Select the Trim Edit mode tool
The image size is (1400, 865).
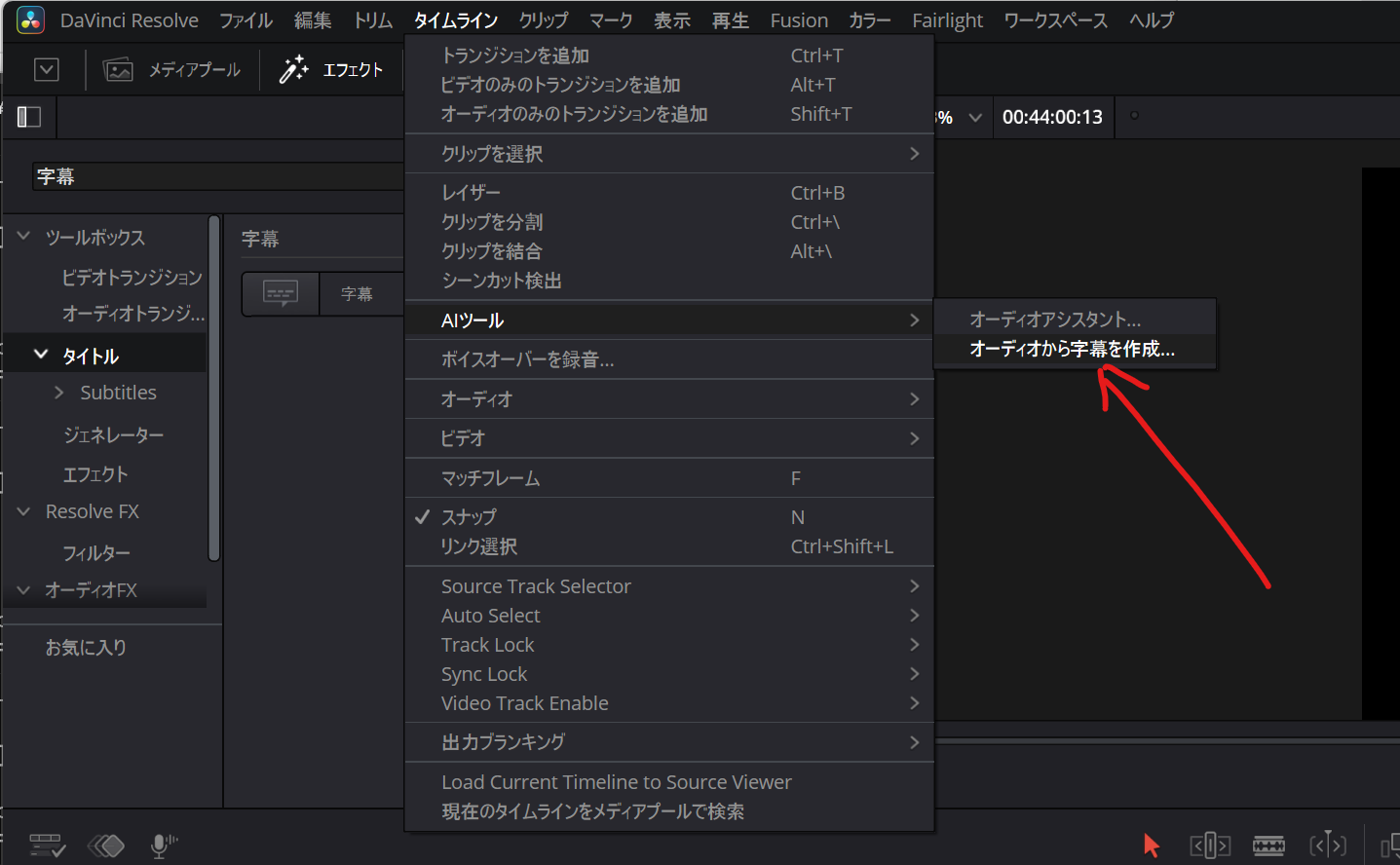pyautogui.click(x=1209, y=845)
